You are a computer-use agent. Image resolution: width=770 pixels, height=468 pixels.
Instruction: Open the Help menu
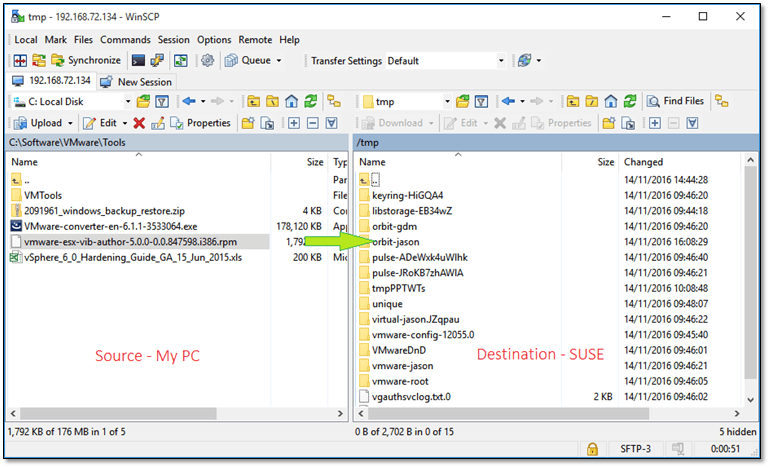click(289, 40)
